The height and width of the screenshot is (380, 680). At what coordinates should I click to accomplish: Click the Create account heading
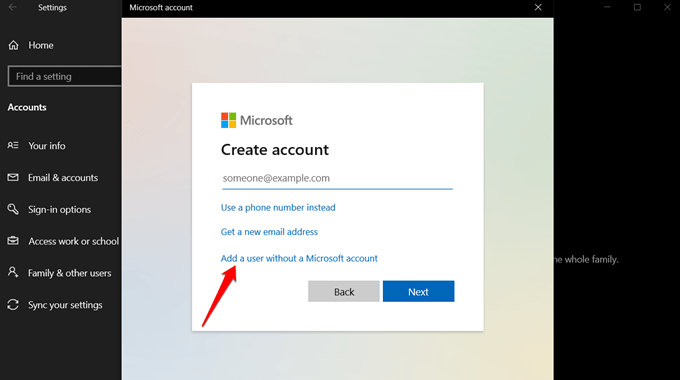pos(275,150)
